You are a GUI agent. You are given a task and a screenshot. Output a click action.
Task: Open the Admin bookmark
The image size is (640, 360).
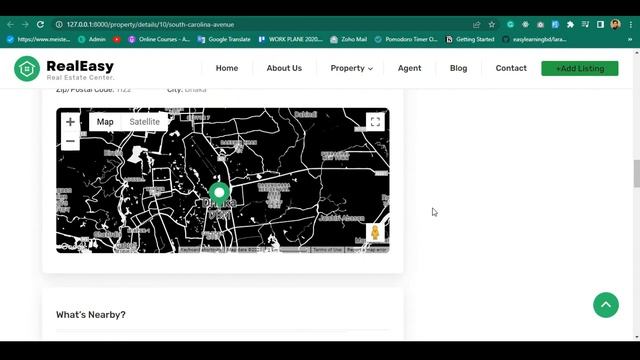[x=92, y=40]
